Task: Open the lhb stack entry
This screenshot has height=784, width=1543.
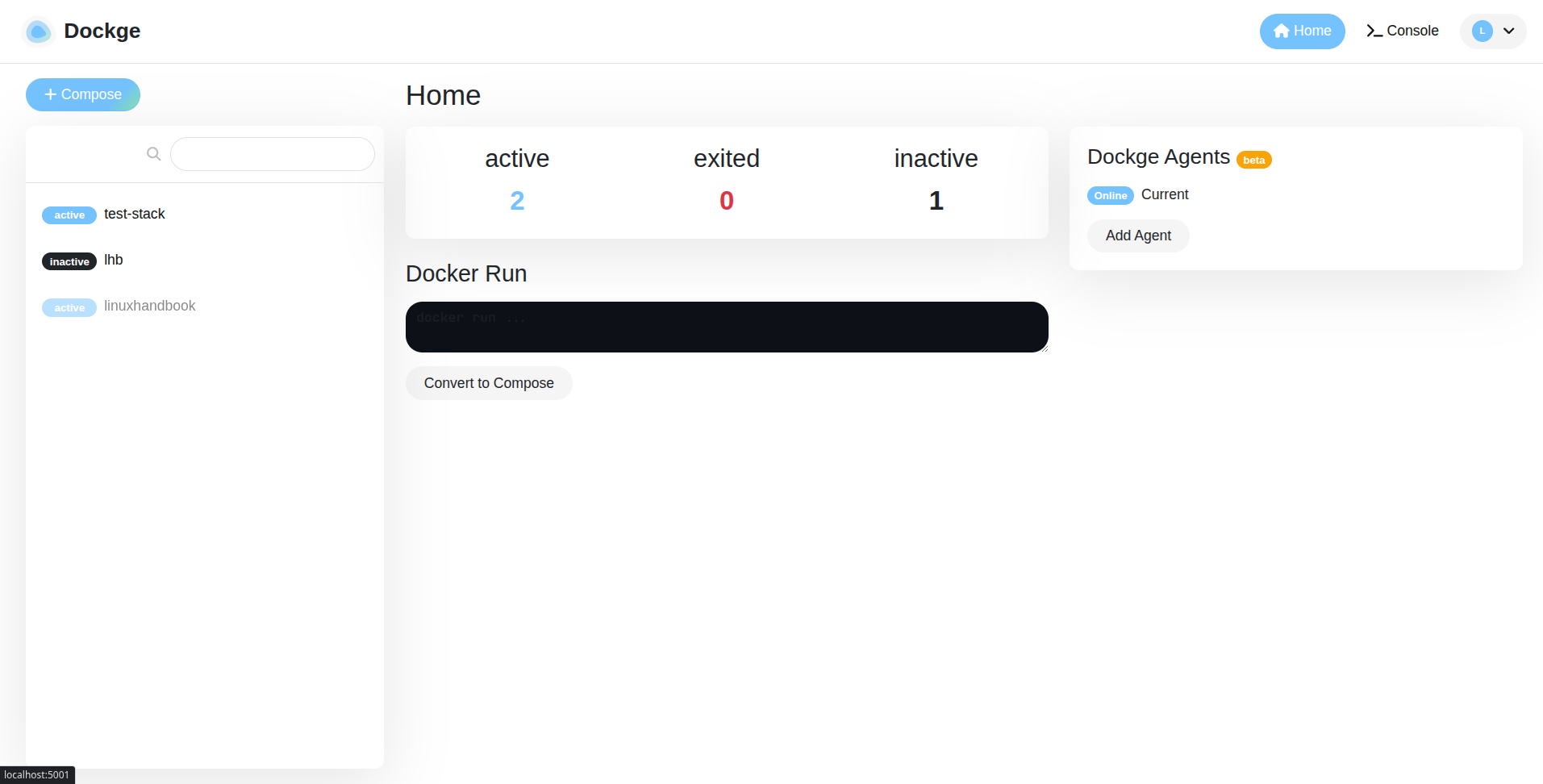Action: coord(113,260)
